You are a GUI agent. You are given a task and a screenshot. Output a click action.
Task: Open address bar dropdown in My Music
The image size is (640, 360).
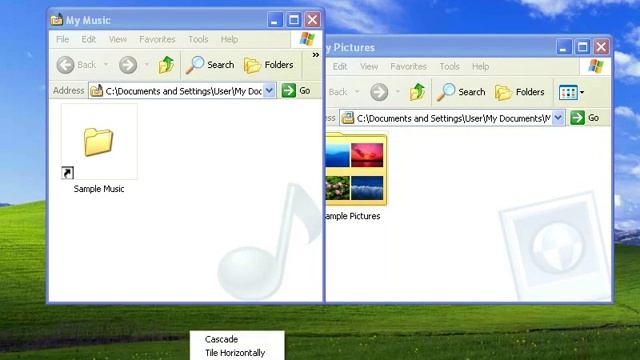(x=269, y=91)
